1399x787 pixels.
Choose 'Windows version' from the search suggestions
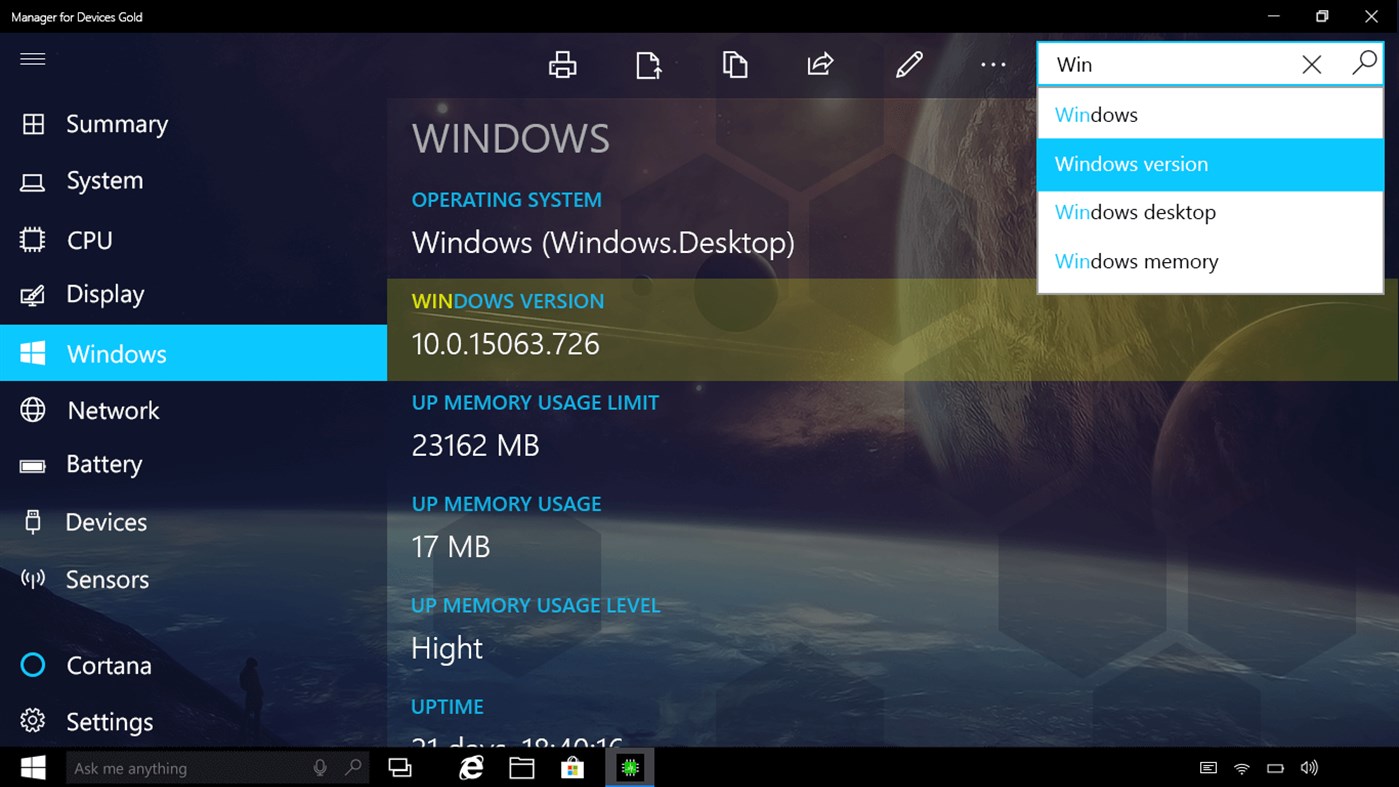(x=1131, y=164)
